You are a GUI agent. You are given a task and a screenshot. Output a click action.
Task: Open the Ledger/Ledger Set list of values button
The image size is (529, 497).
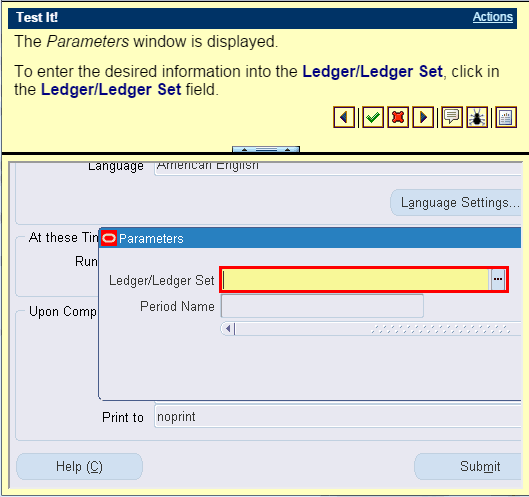[x=498, y=279]
